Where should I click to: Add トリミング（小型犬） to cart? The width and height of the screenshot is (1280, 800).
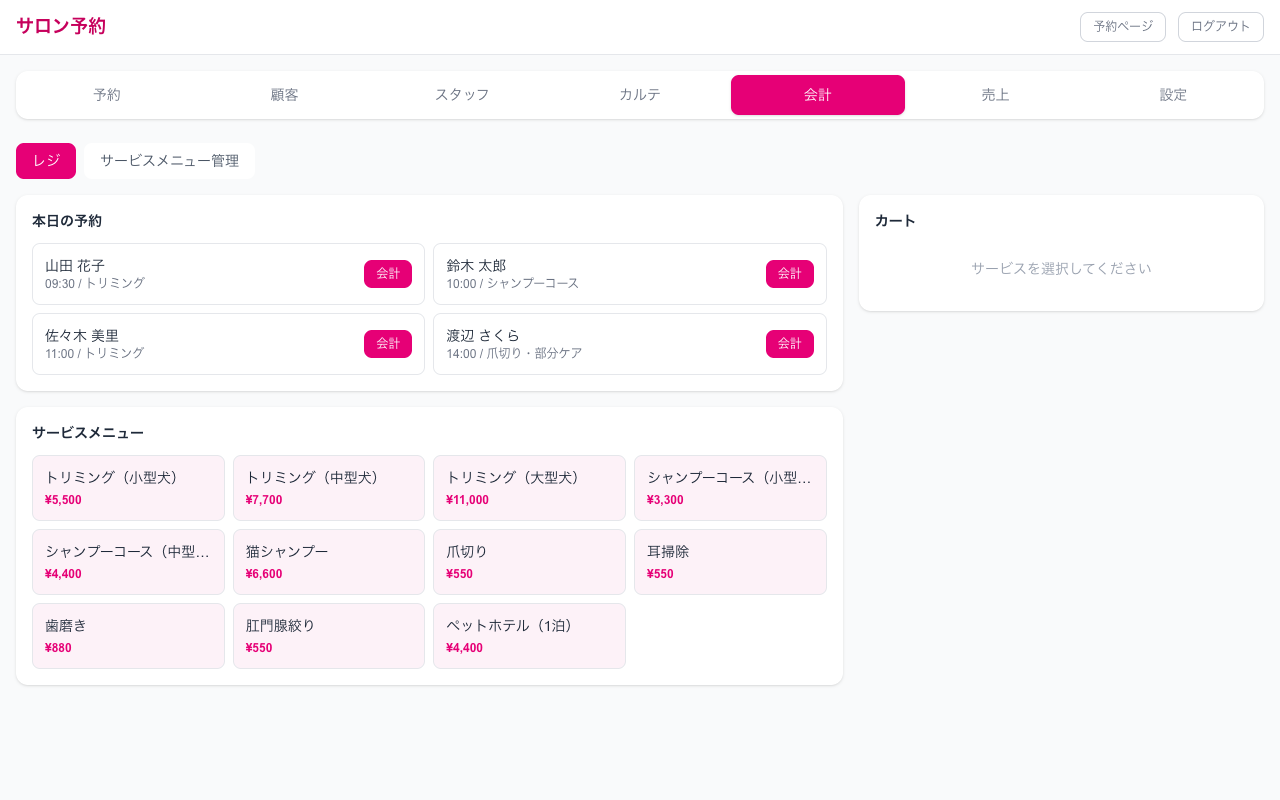(128, 488)
